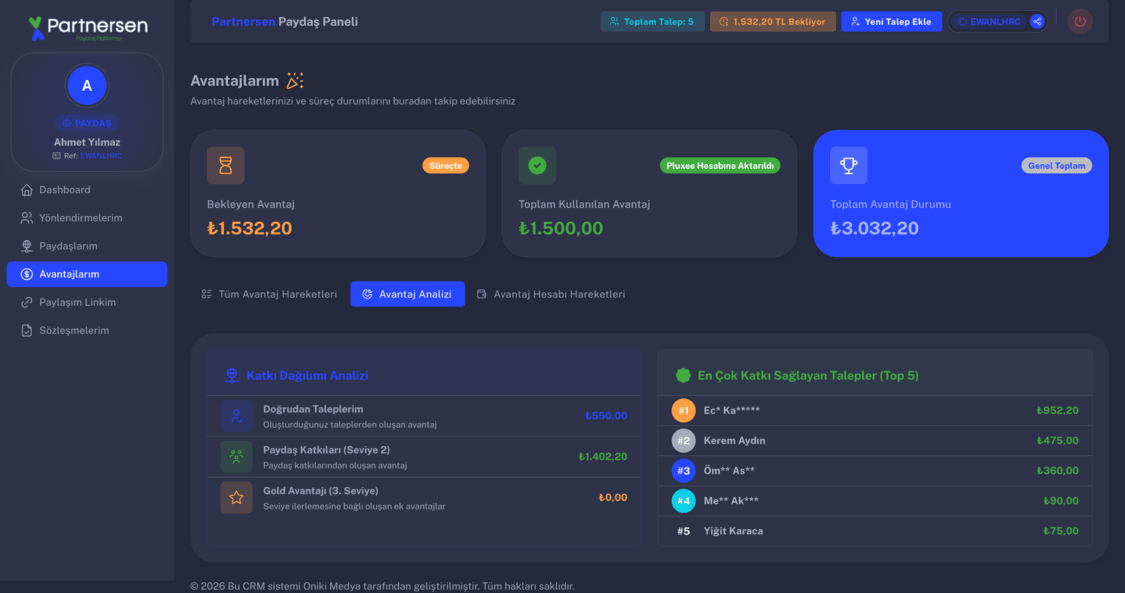Click the #4 rank badge for Me** Ak***
The width and height of the screenshot is (1125, 593).
683,501
